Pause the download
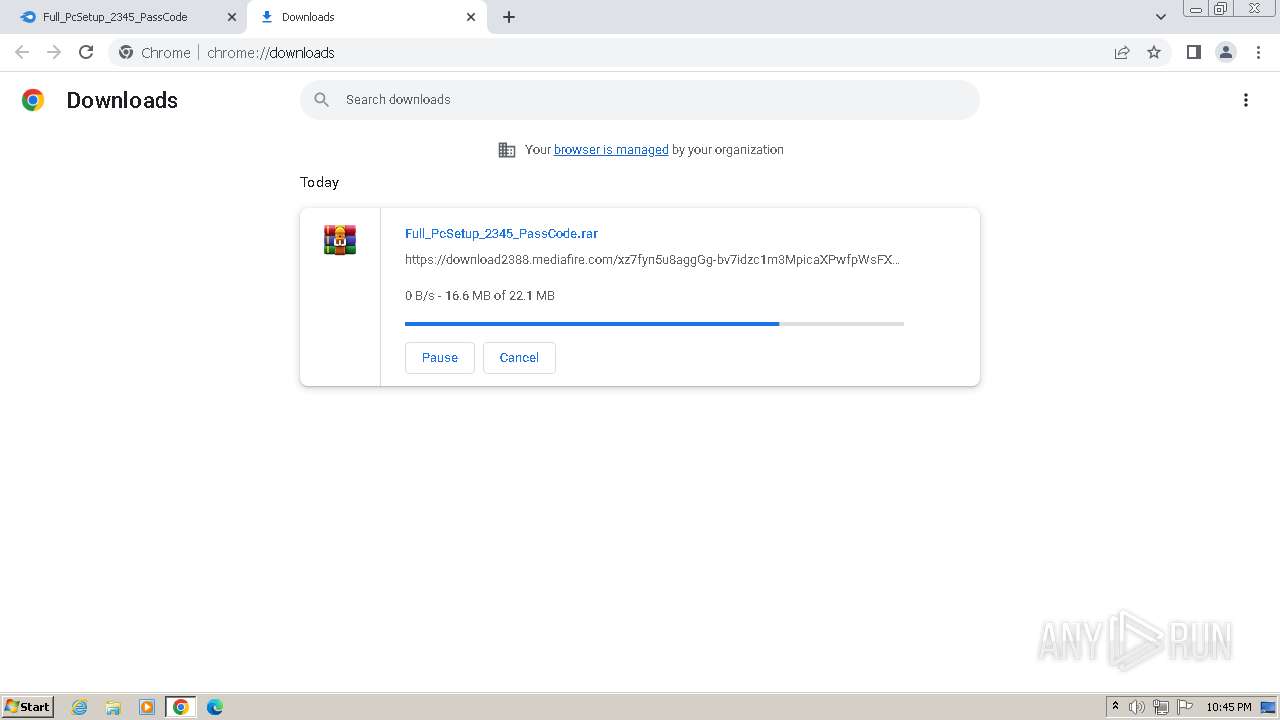The height and width of the screenshot is (720, 1280). pyautogui.click(x=440, y=358)
